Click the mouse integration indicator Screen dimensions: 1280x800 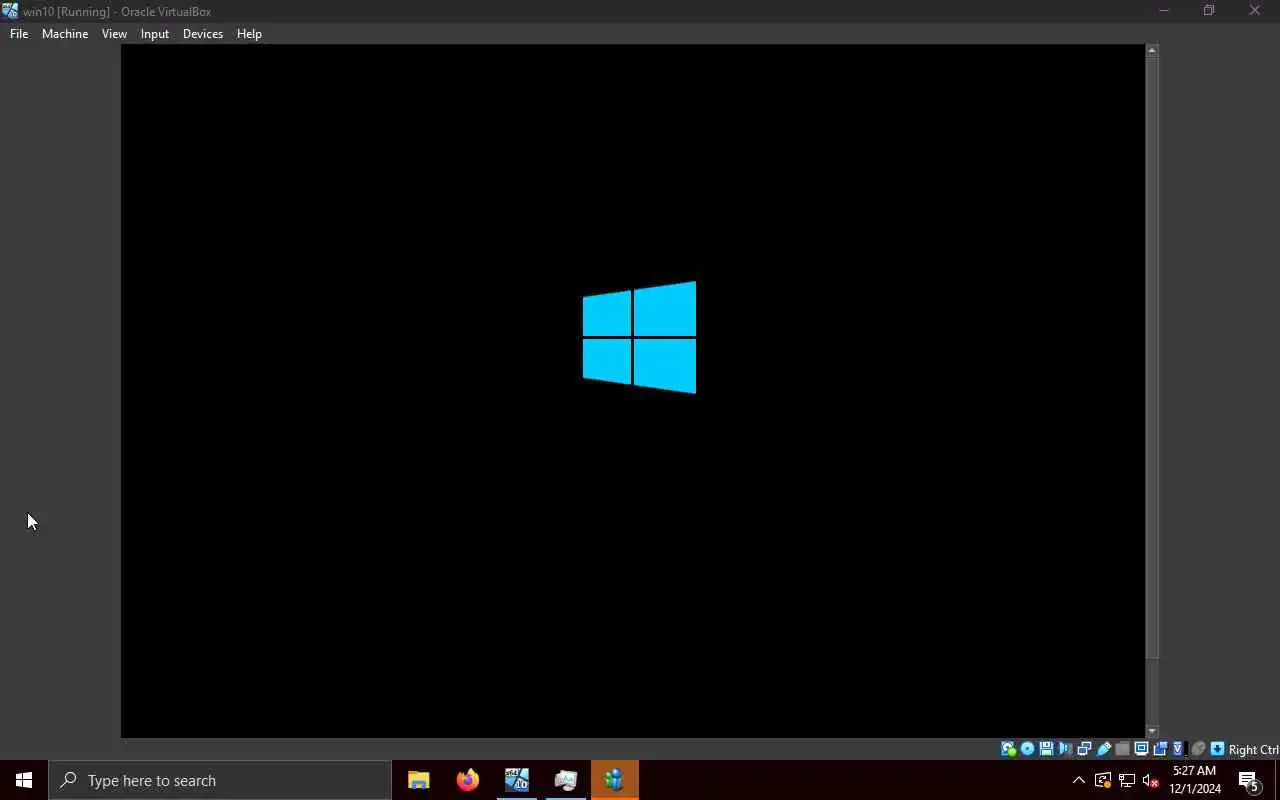tap(1198, 749)
